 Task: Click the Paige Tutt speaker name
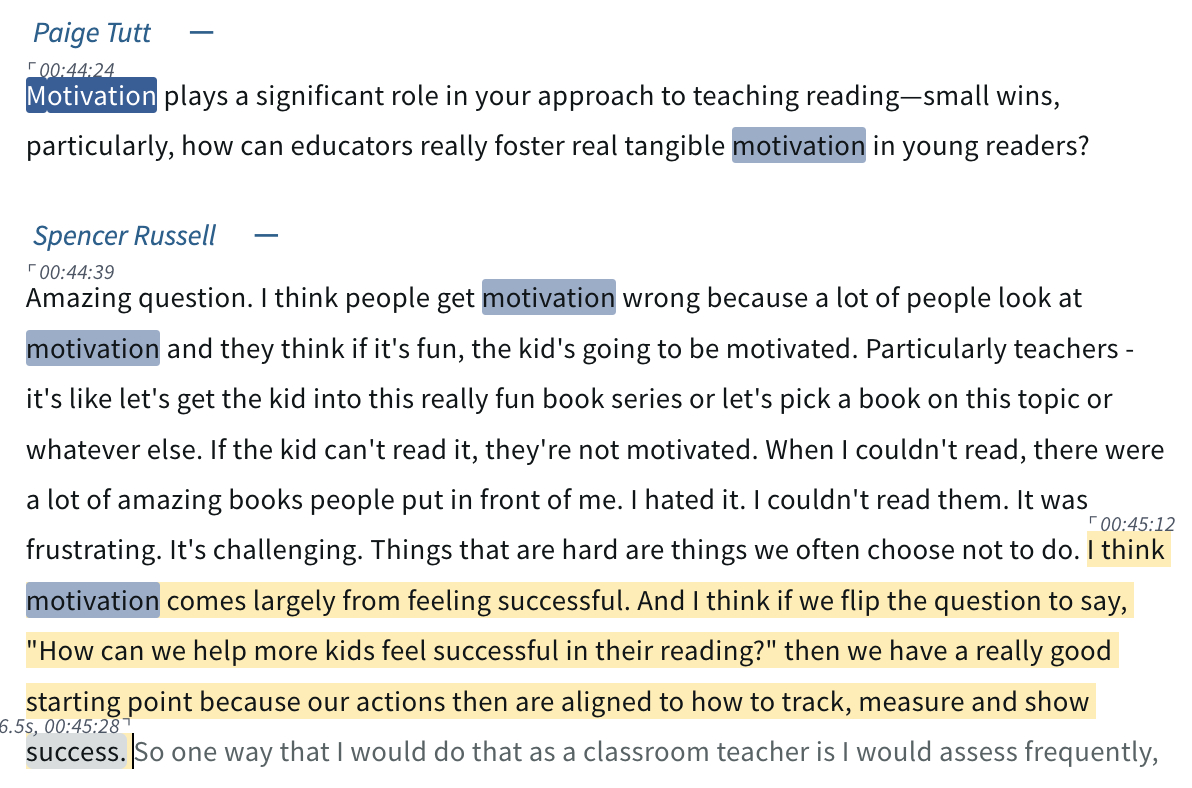tap(92, 33)
